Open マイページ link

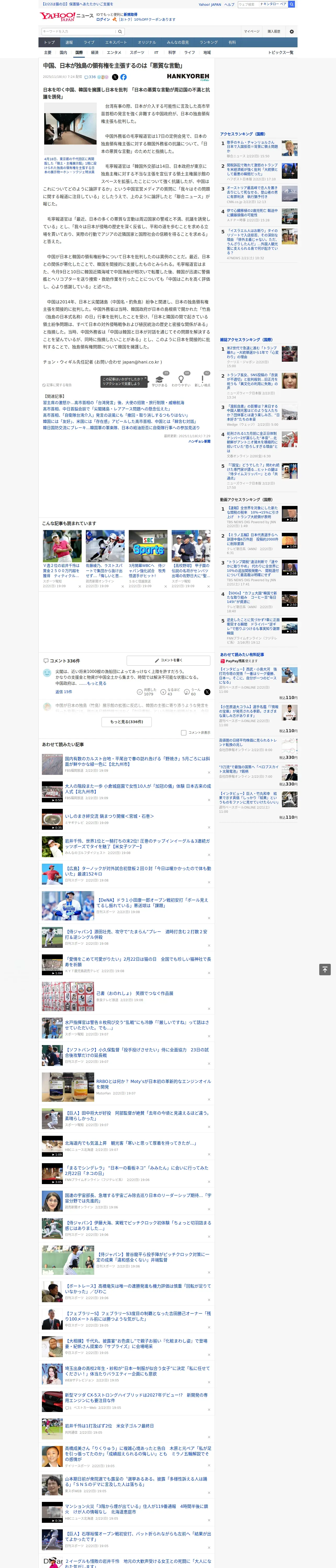click(x=252, y=31)
